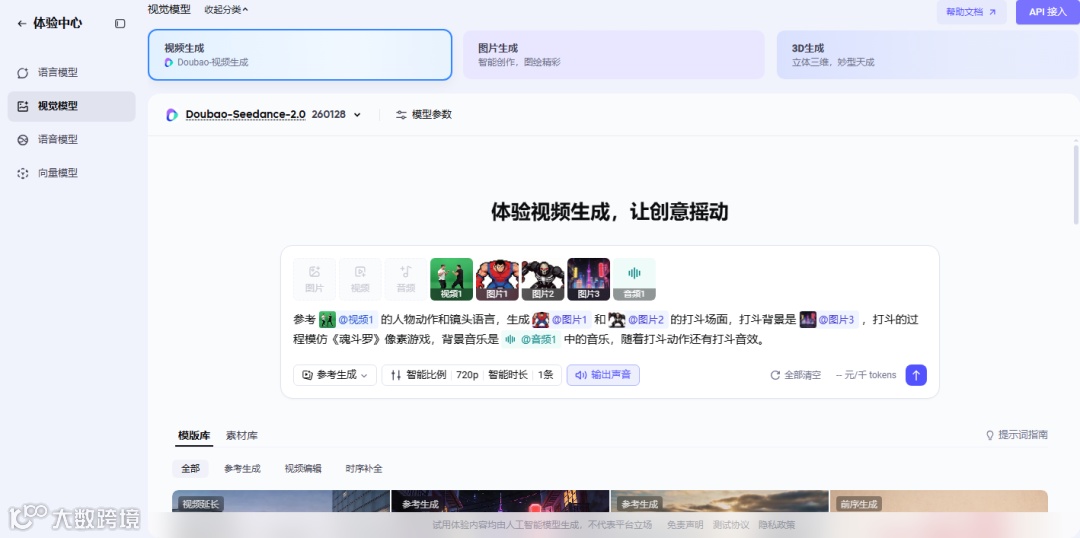Change the 智能时长 duration setting

[x=508, y=375]
